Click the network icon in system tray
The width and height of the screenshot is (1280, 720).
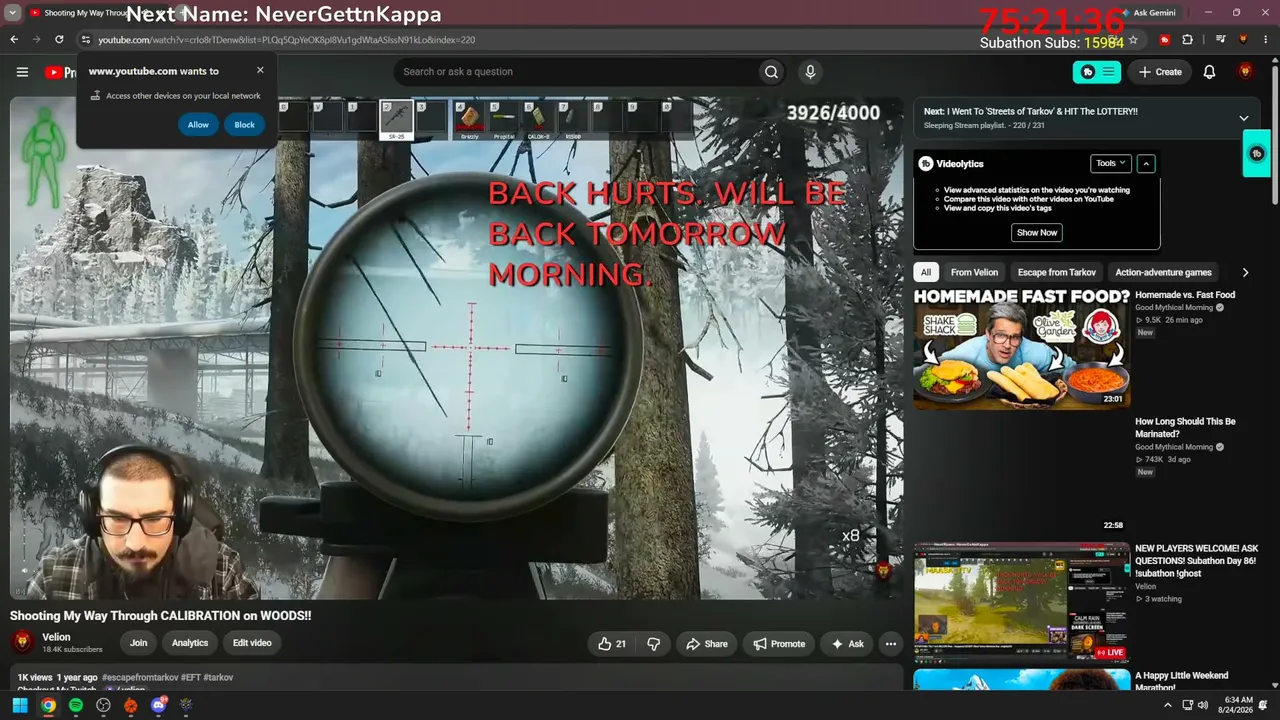(1187, 706)
